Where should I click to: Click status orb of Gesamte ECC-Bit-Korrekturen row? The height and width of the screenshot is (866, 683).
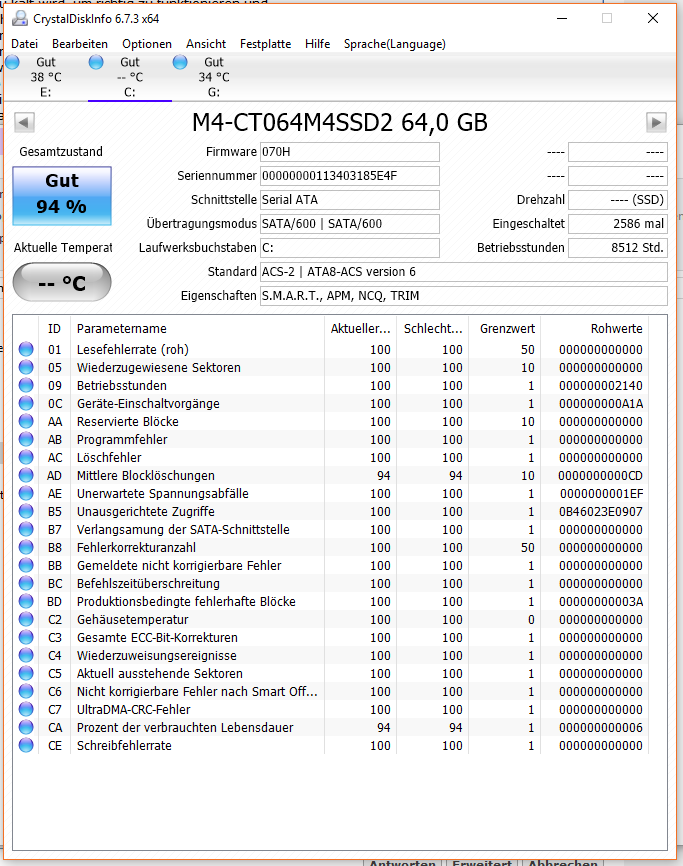tap(26, 637)
